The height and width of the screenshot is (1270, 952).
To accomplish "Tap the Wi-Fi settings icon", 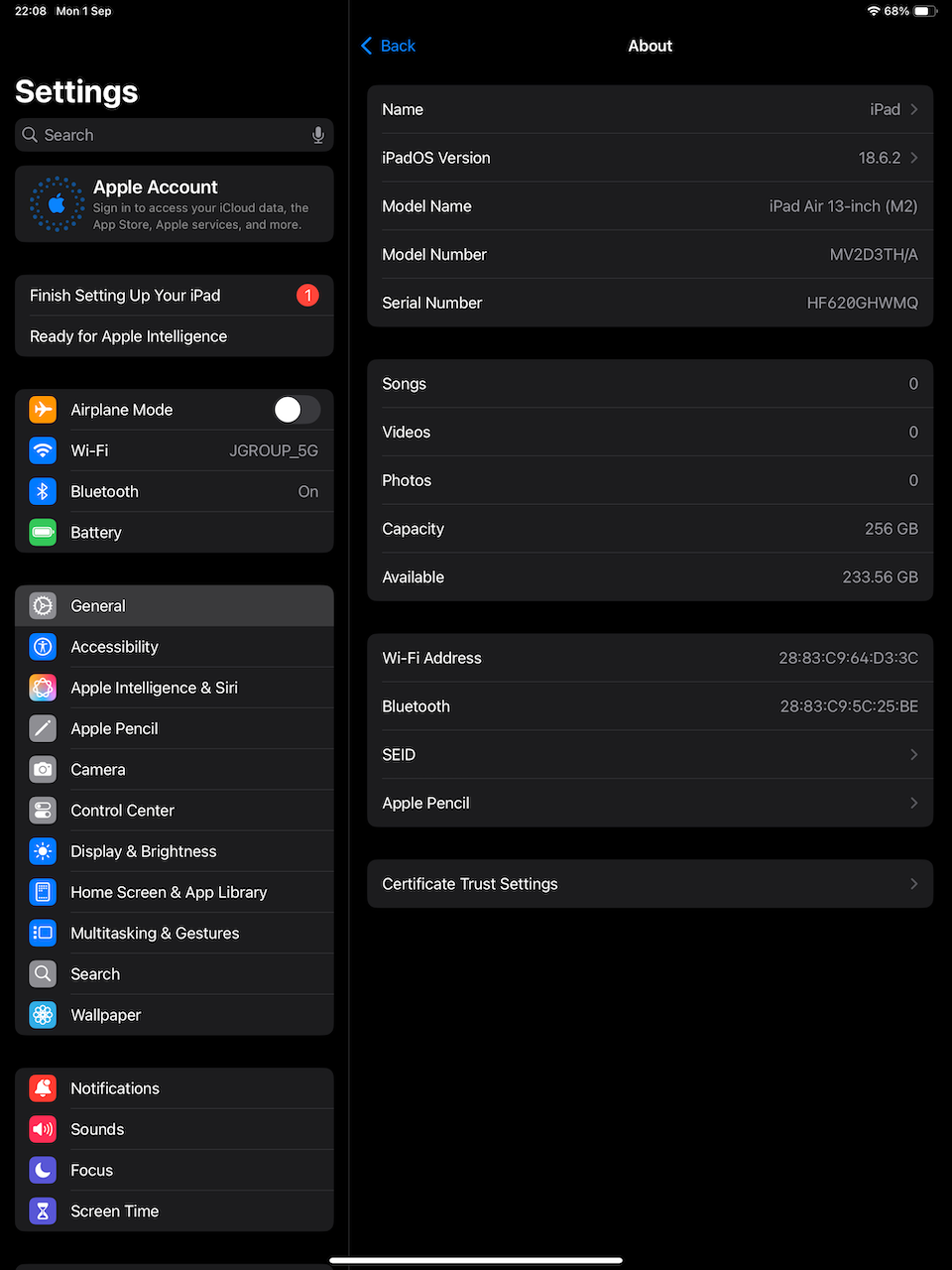I will point(43,450).
